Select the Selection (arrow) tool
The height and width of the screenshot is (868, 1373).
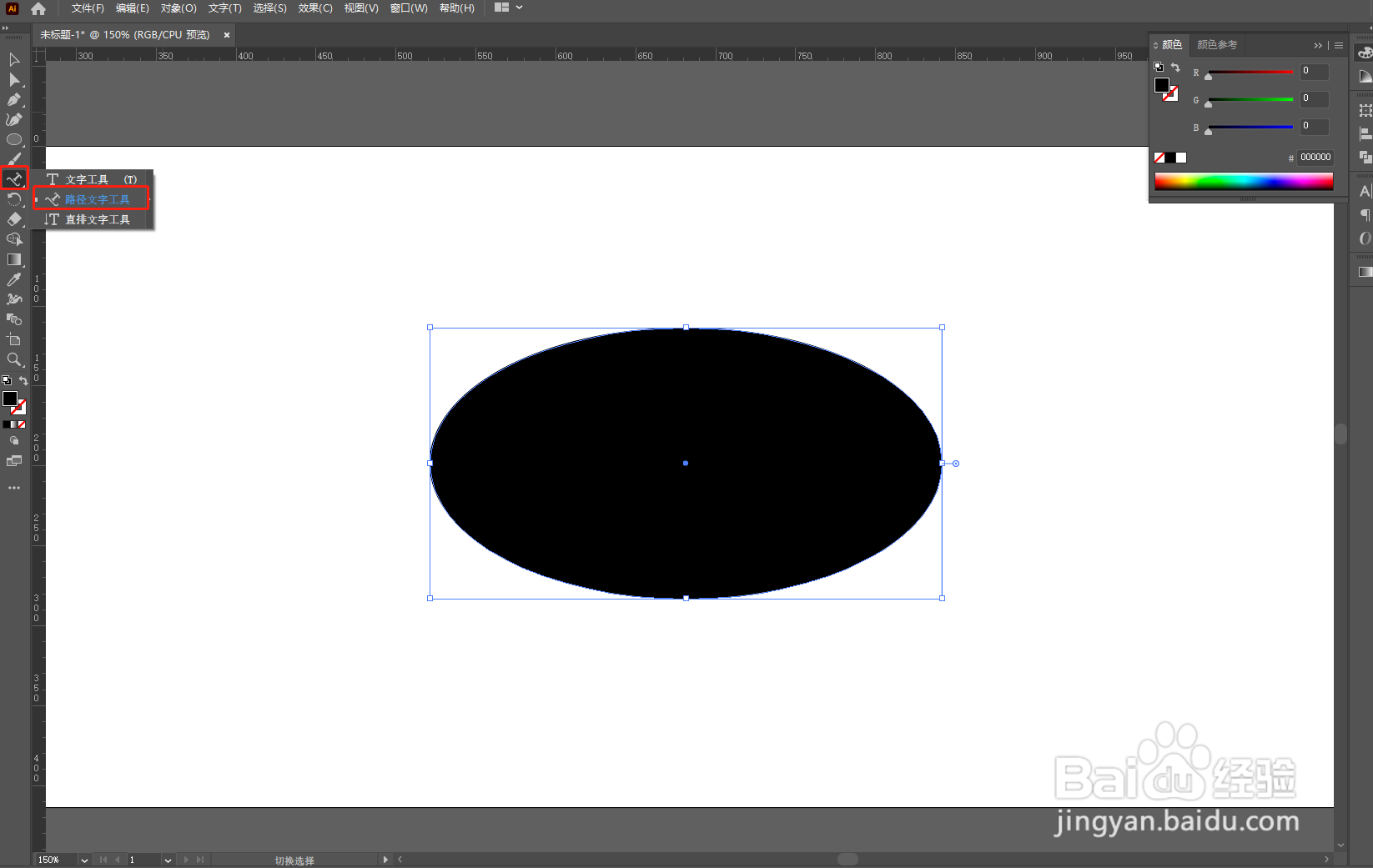14,59
